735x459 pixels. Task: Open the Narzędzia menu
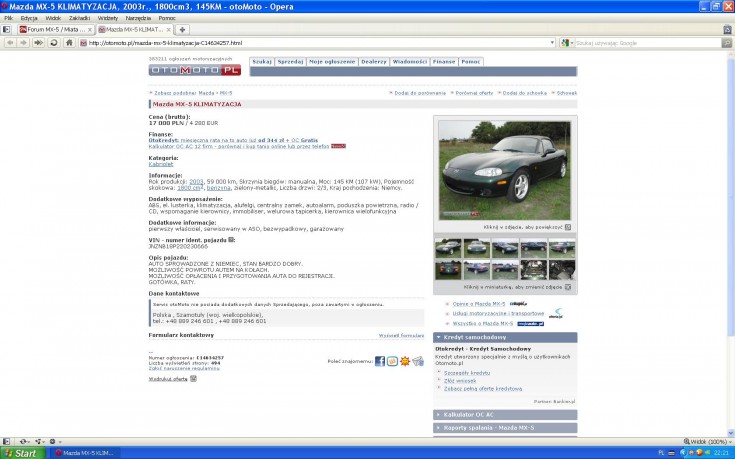(x=138, y=18)
